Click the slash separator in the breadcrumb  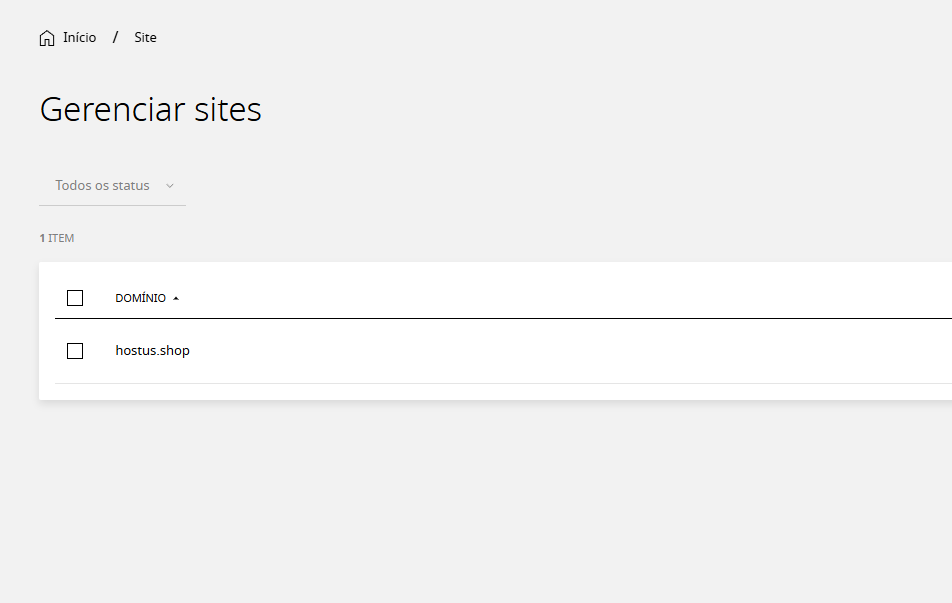pos(115,38)
